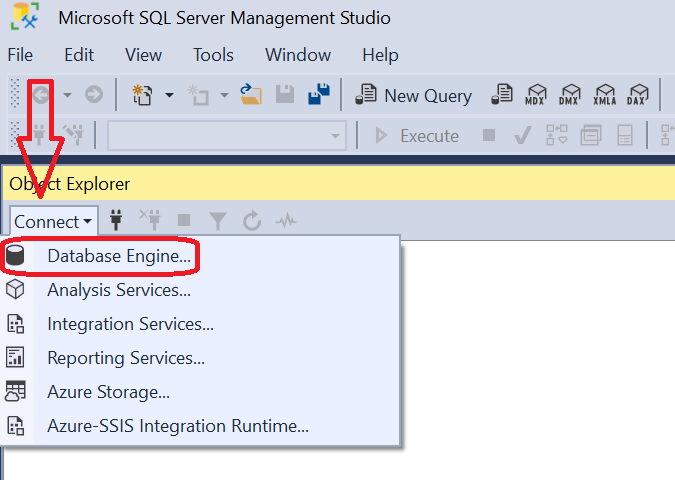Click the Navigate Forward arrow icon

(94, 94)
